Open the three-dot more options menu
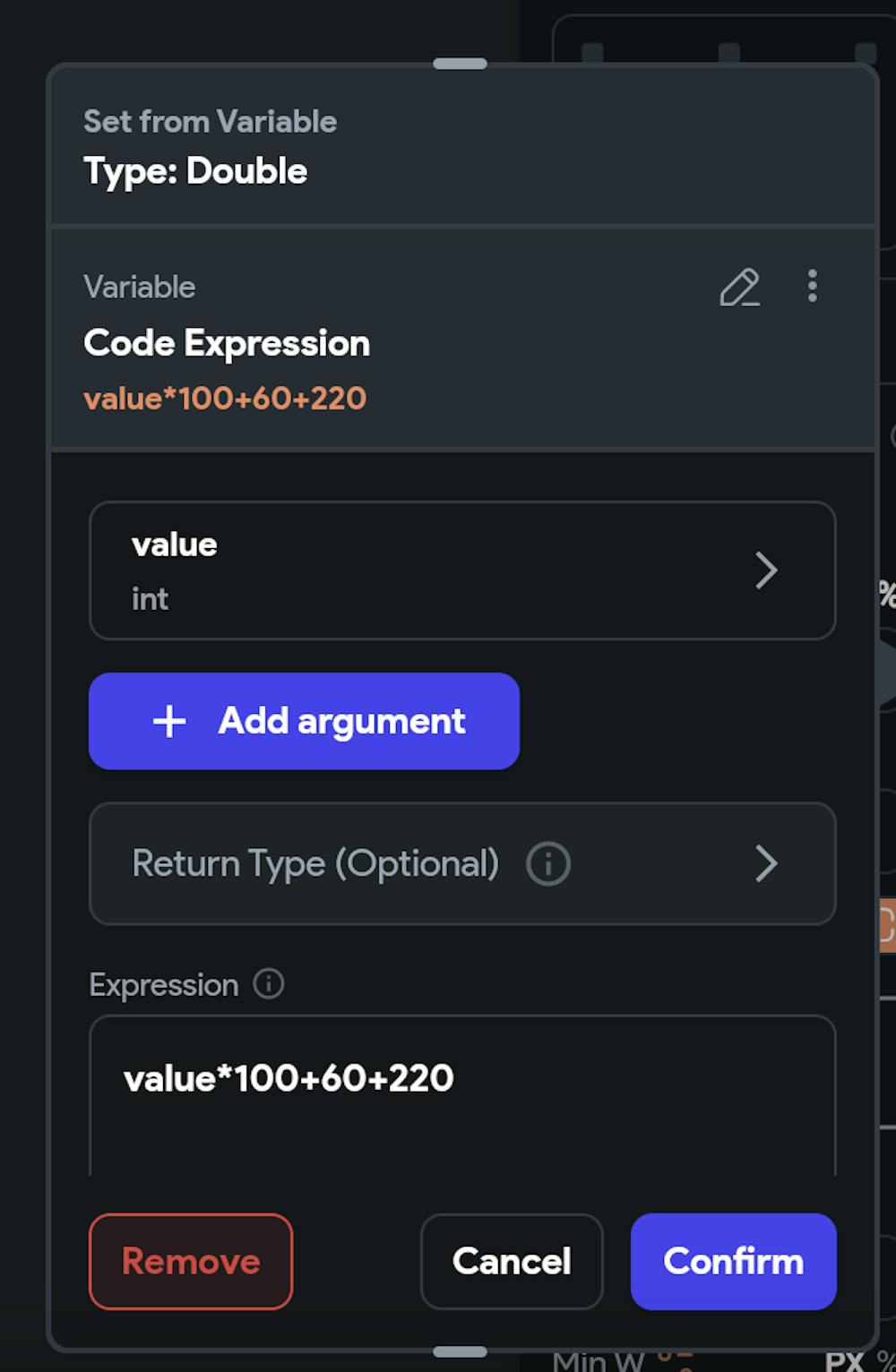Screen dimensions: 896x1372 812,286
